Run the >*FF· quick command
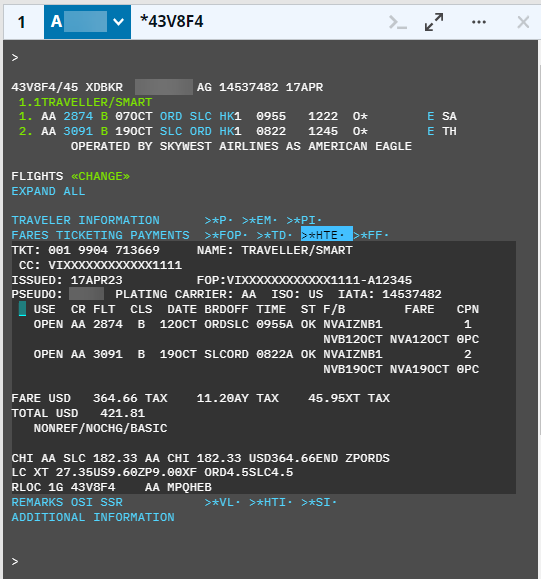 click(371, 235)
